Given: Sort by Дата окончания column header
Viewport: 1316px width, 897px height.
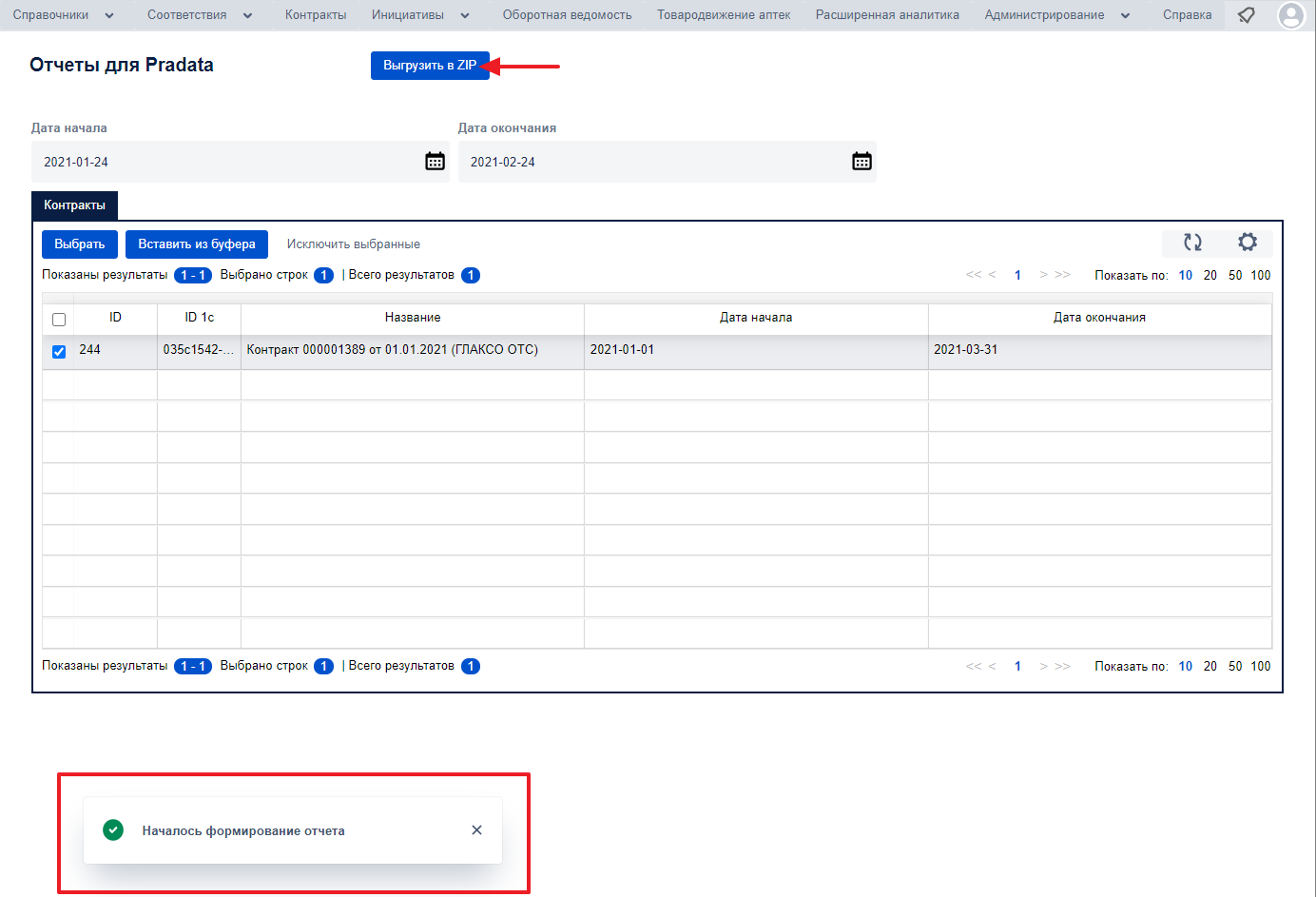Looking at the screenshot, I should click(x=1099, y=318).
